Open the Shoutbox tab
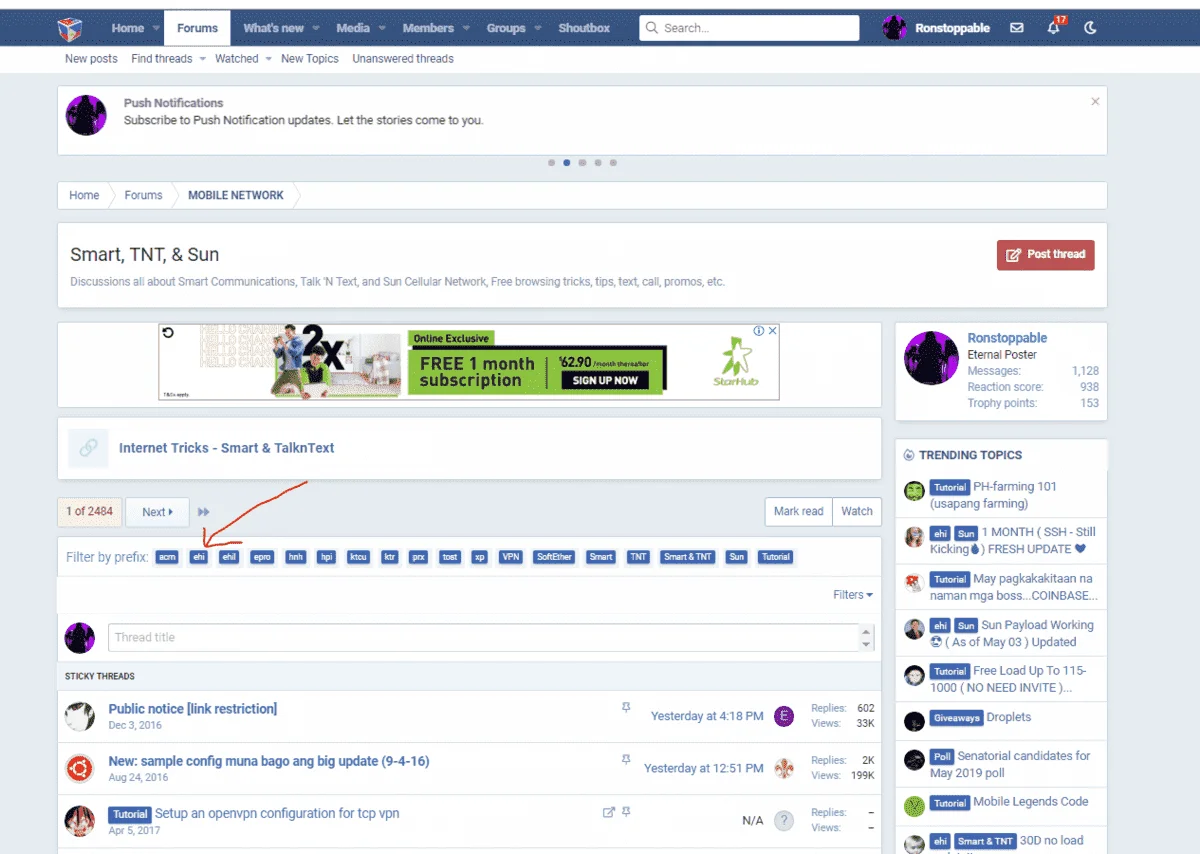Screen dimensions: 1200x854 584,28
